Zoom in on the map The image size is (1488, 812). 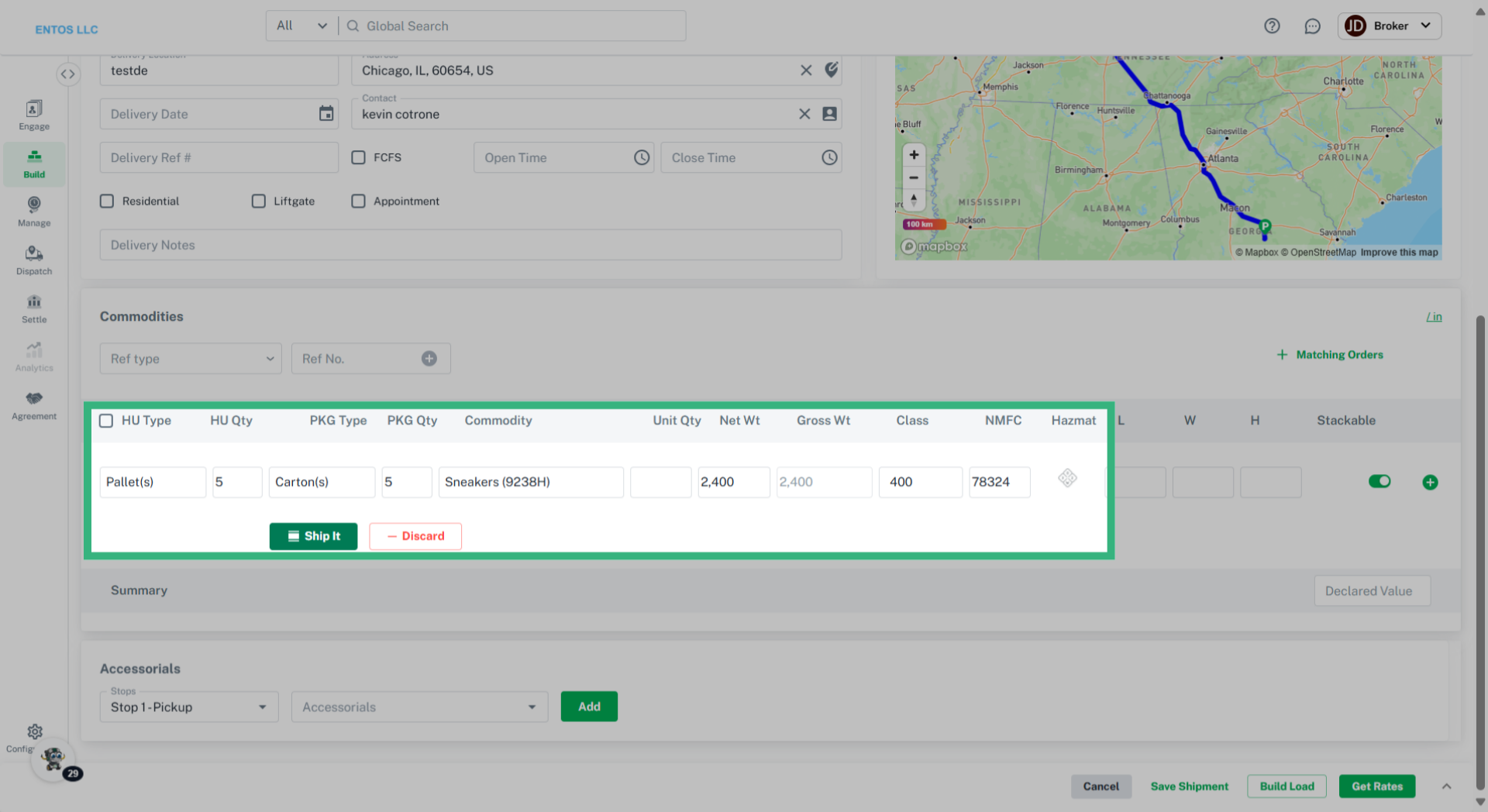(914, 155)
